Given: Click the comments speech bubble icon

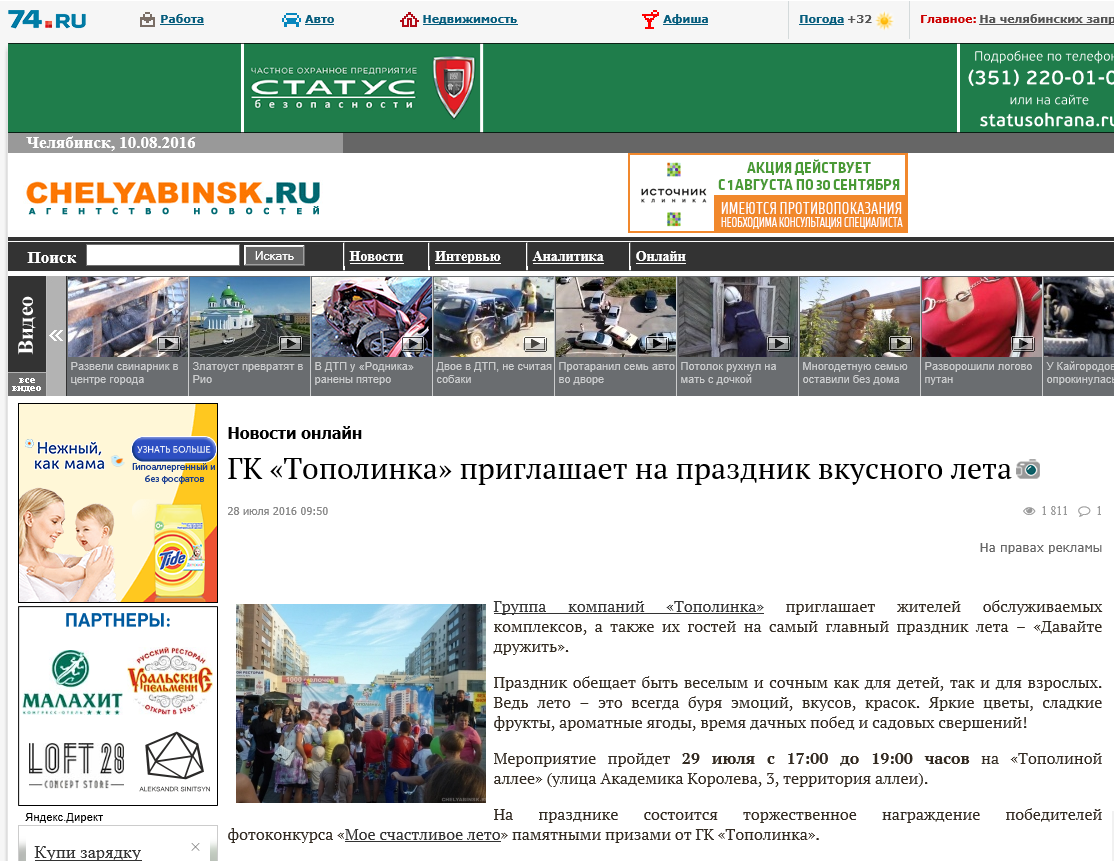Looking at the screenshot, I should coord(1084,511).
